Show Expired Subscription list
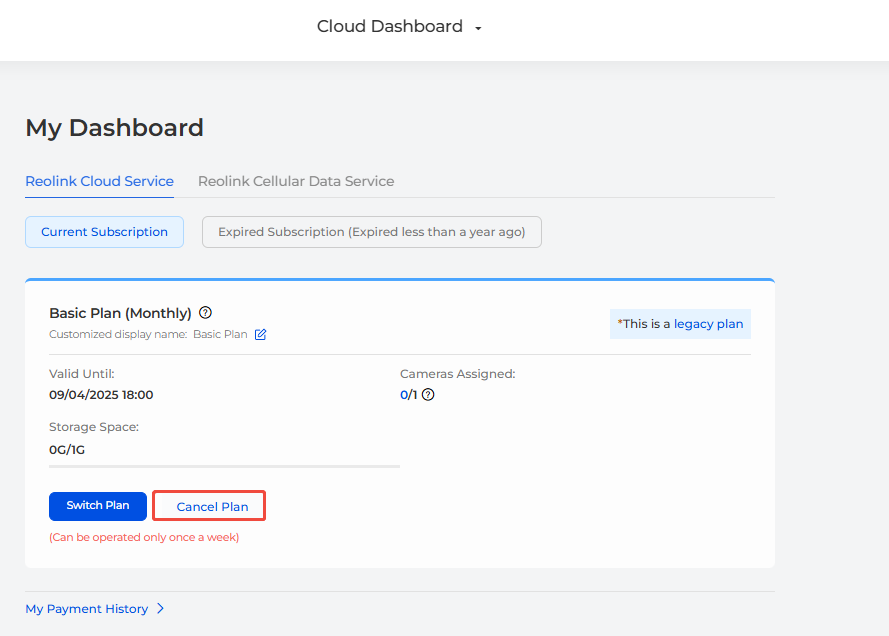This screenshot has height=636, width=889. 372,232
